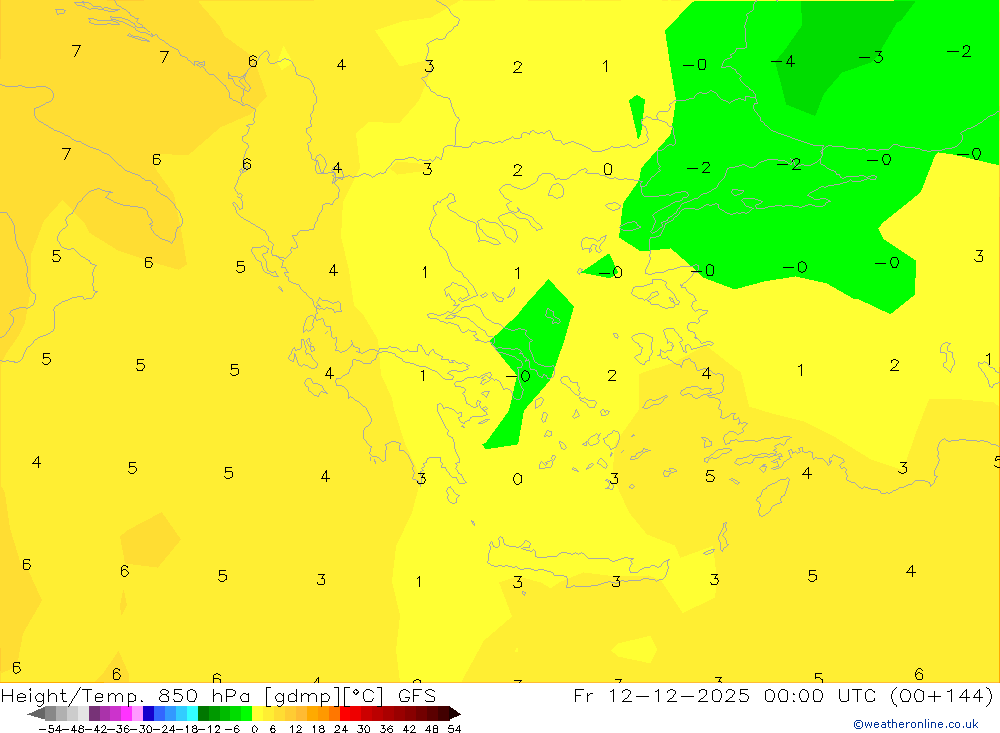Click the '(00+144)' forecast hour text

pyautogui.click(x=941, y=695)
